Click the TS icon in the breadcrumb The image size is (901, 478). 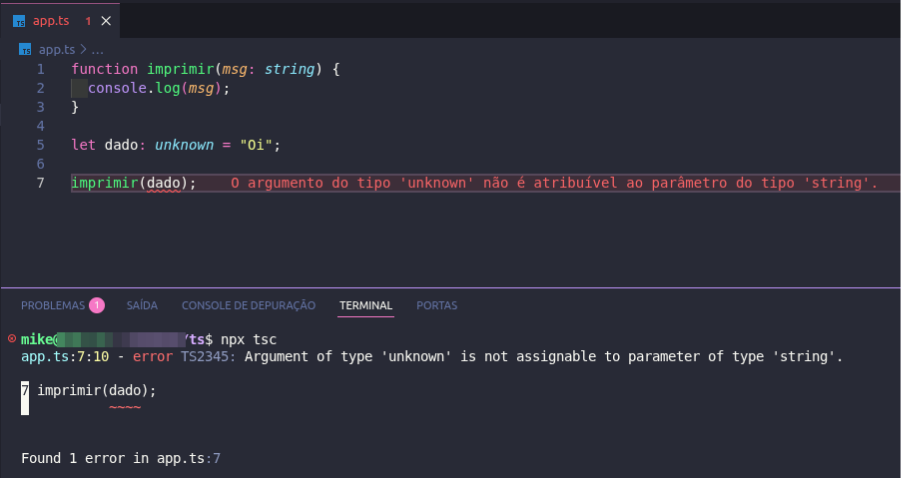(x=25, y=50)
